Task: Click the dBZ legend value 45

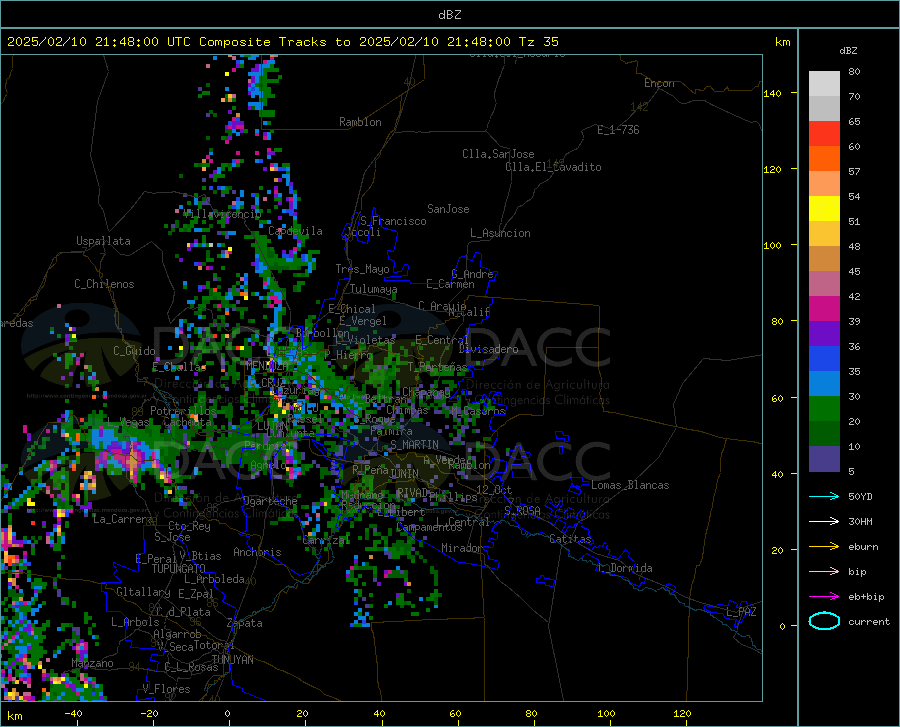Action: pos(854,271)
